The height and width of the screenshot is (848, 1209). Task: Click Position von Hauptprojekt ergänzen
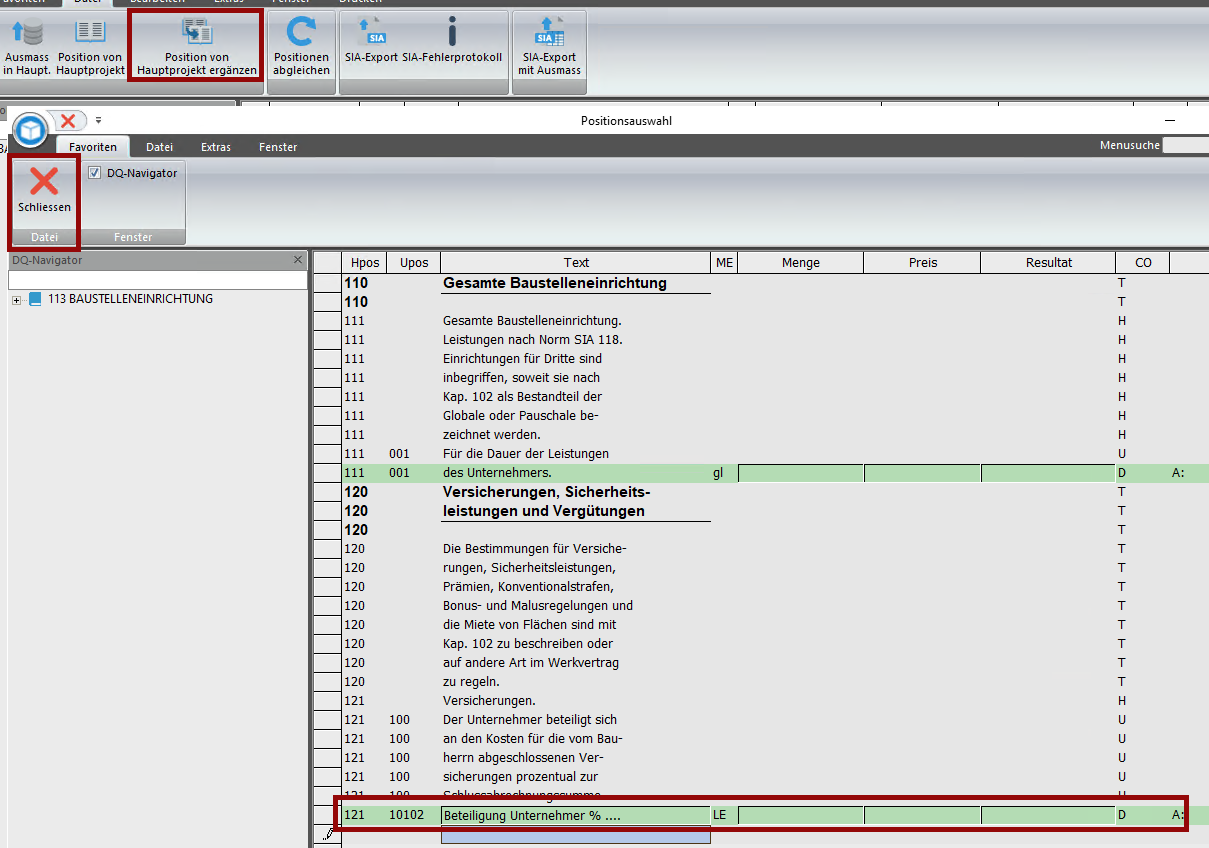[197, 48]
